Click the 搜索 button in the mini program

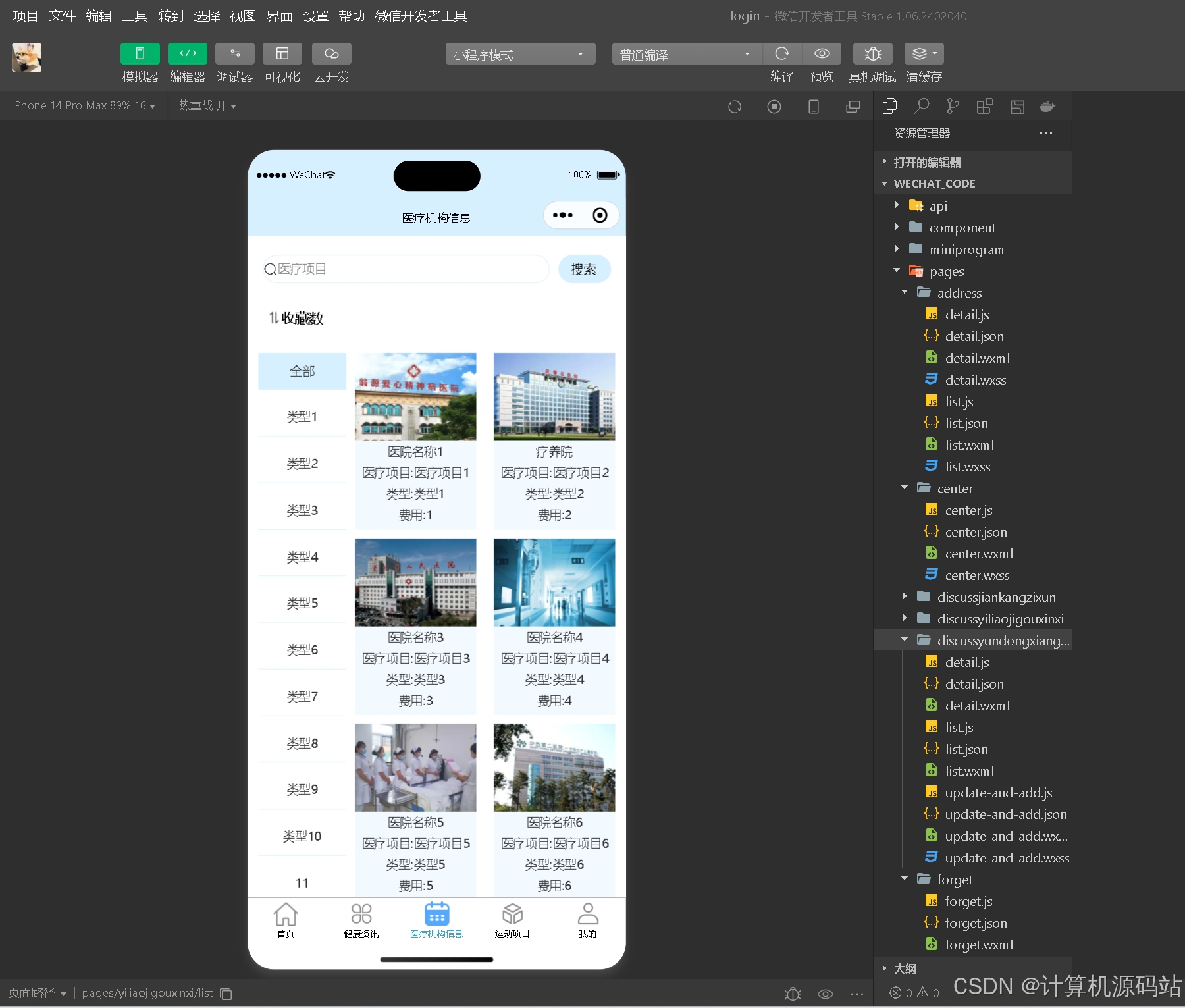click(x=584, y=269)
